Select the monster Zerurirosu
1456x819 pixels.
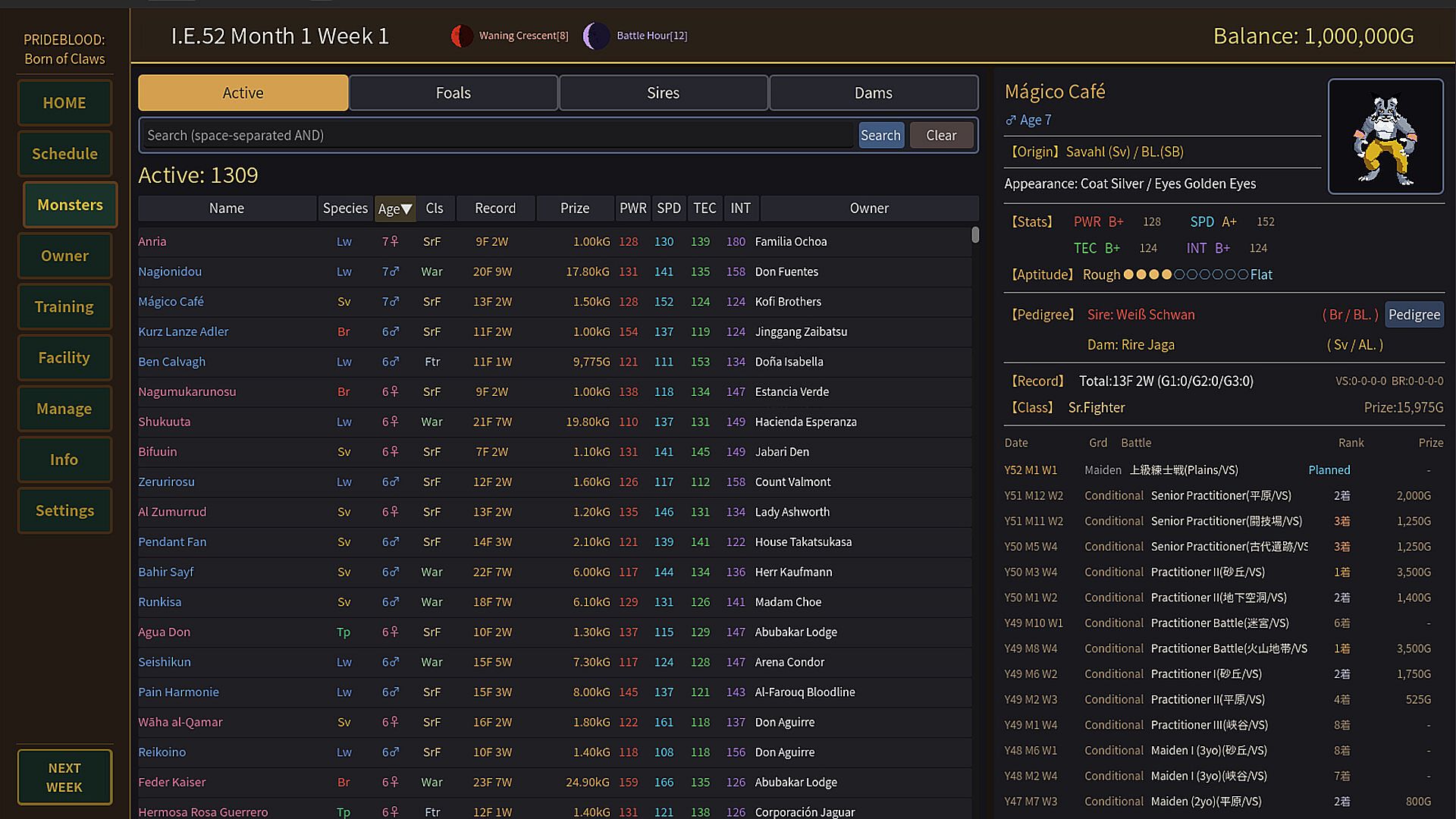554,482
